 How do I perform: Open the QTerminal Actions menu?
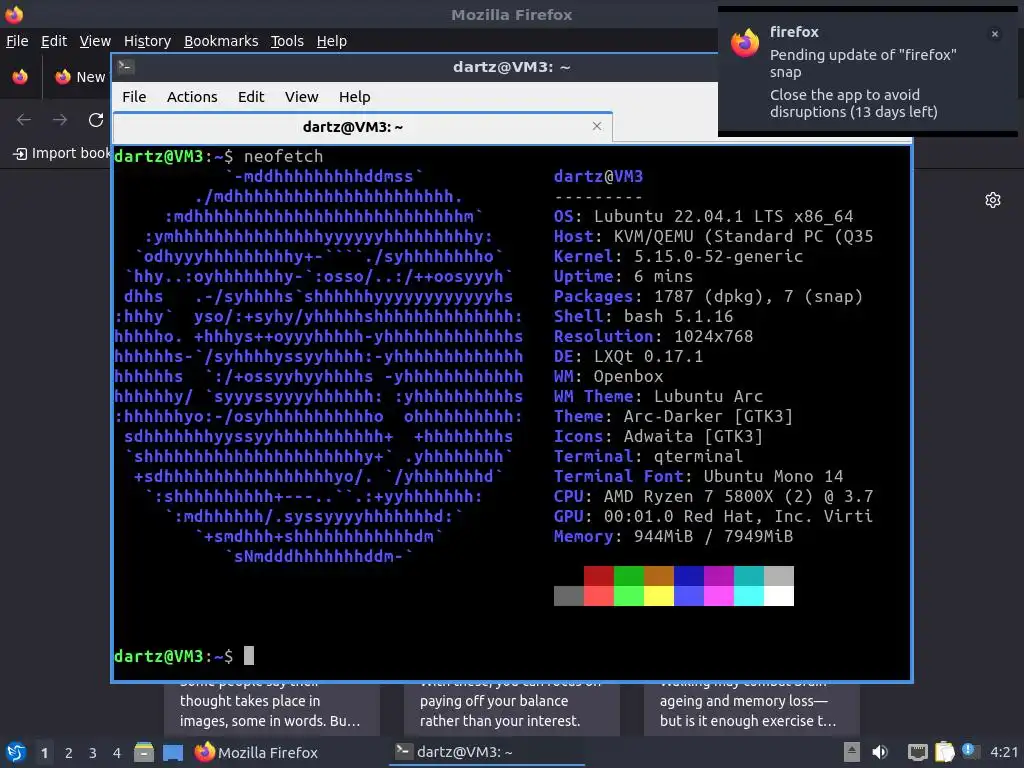click(x=192, y=97)
